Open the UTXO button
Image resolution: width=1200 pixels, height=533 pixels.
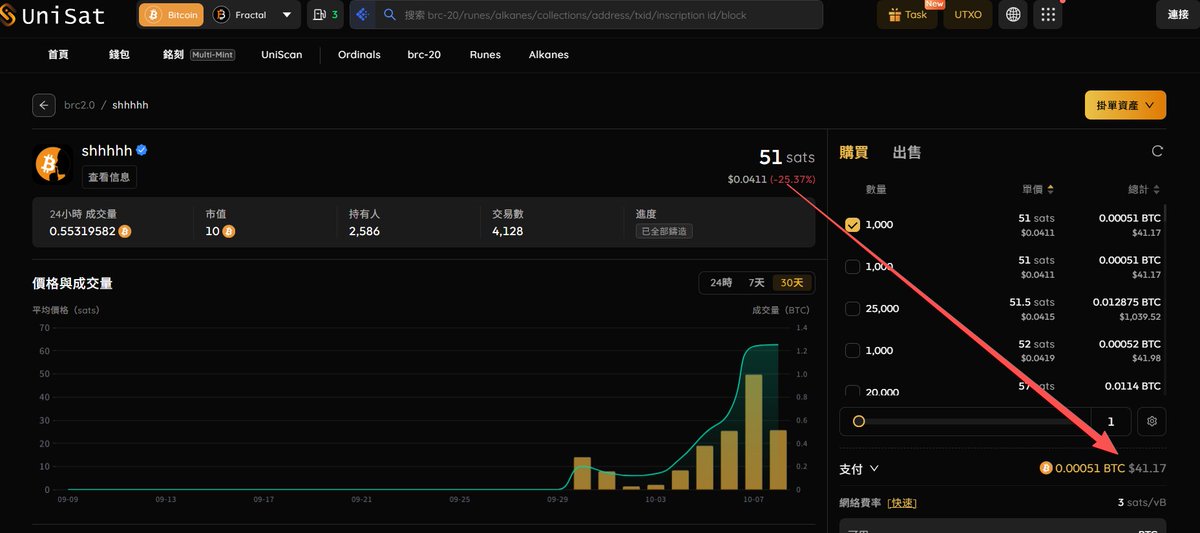[969, 15]
